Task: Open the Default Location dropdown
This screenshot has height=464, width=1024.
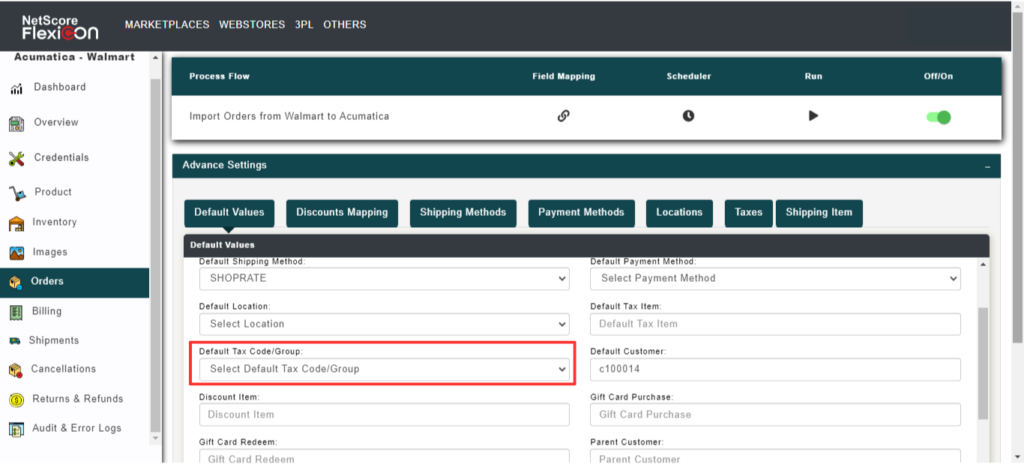Action: [x=384, y=324]
